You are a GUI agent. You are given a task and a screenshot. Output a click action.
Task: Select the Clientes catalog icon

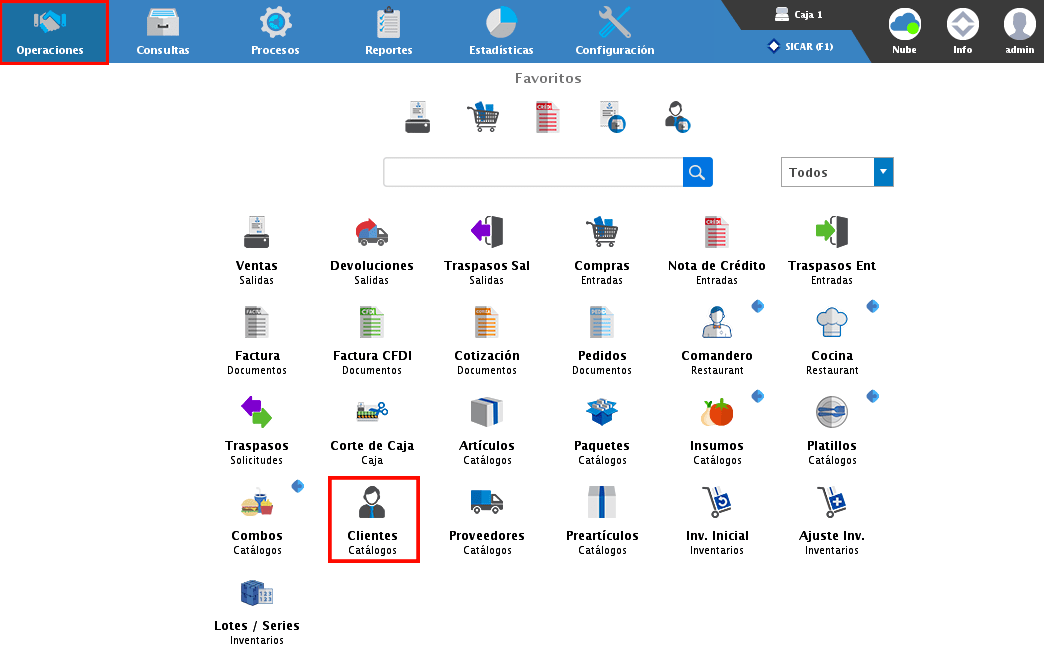pyautogui.click(x=372, y=503)
